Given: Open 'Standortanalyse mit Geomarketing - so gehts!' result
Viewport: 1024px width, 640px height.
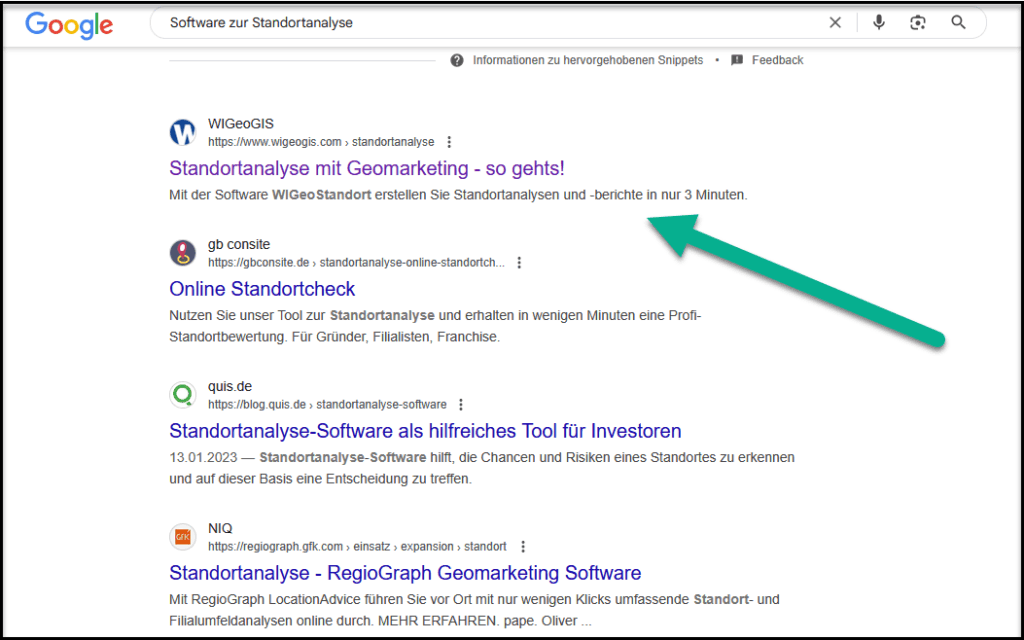Looking at the screenshot, I should [x=367, y=168].
